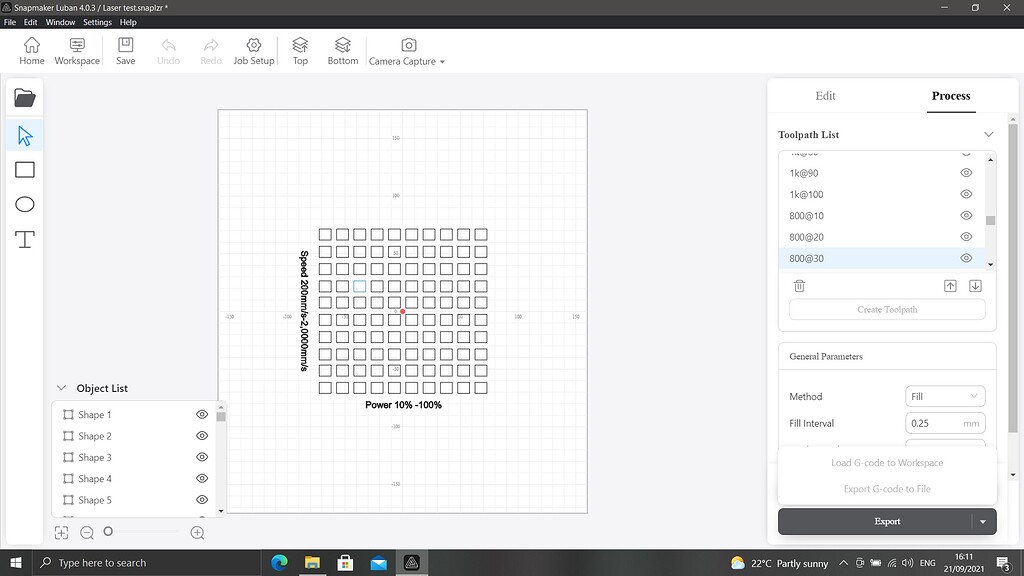Viewport: 1024px width, 576px height.
Task: Collapse the Toolpath List panel
Action: click(x=989, y=133)
